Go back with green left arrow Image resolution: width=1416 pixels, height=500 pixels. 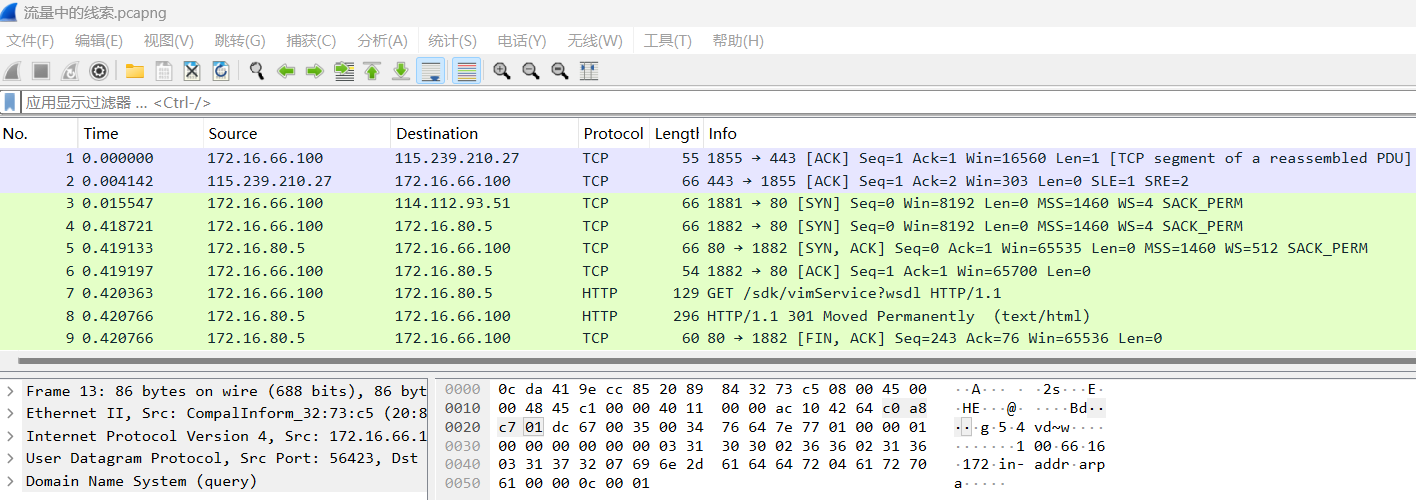(286, 71)
